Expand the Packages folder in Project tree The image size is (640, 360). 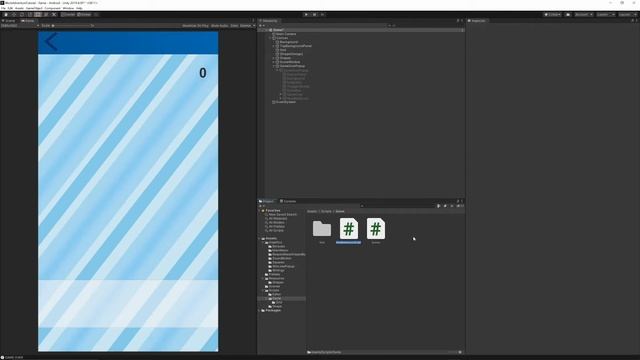[x=260, y=311]
